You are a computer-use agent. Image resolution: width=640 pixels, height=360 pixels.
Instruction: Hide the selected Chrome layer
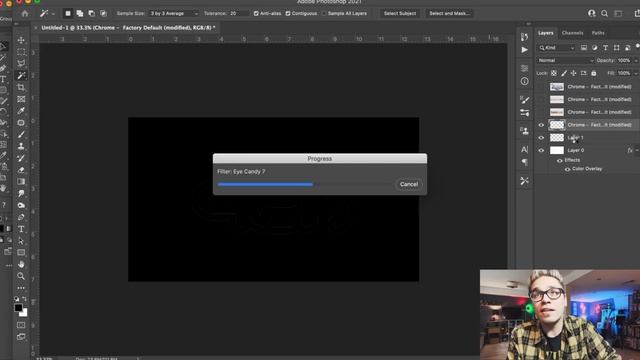point(541,125)
